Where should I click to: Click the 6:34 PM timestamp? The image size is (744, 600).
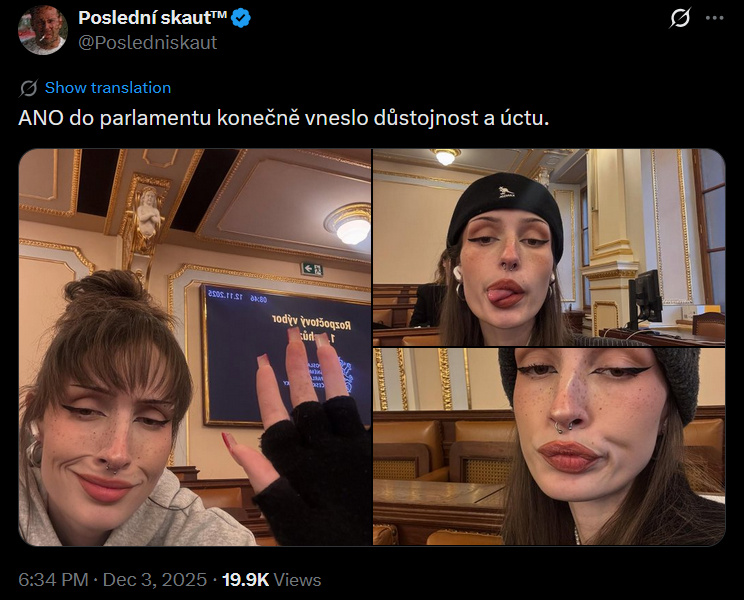[x=53, y=580]
